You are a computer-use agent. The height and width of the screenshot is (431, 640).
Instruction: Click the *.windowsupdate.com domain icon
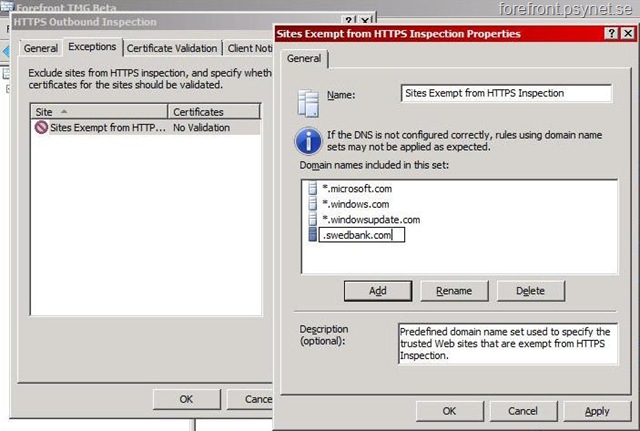coord(313,219)
